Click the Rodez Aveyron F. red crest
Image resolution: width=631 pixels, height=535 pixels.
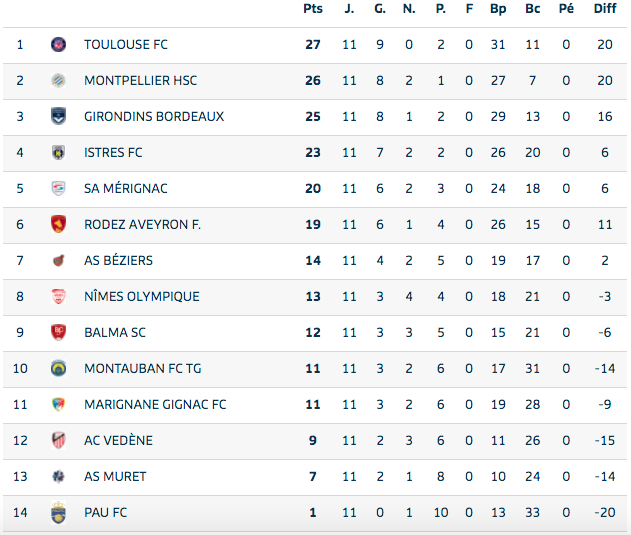tap(58, 225)
